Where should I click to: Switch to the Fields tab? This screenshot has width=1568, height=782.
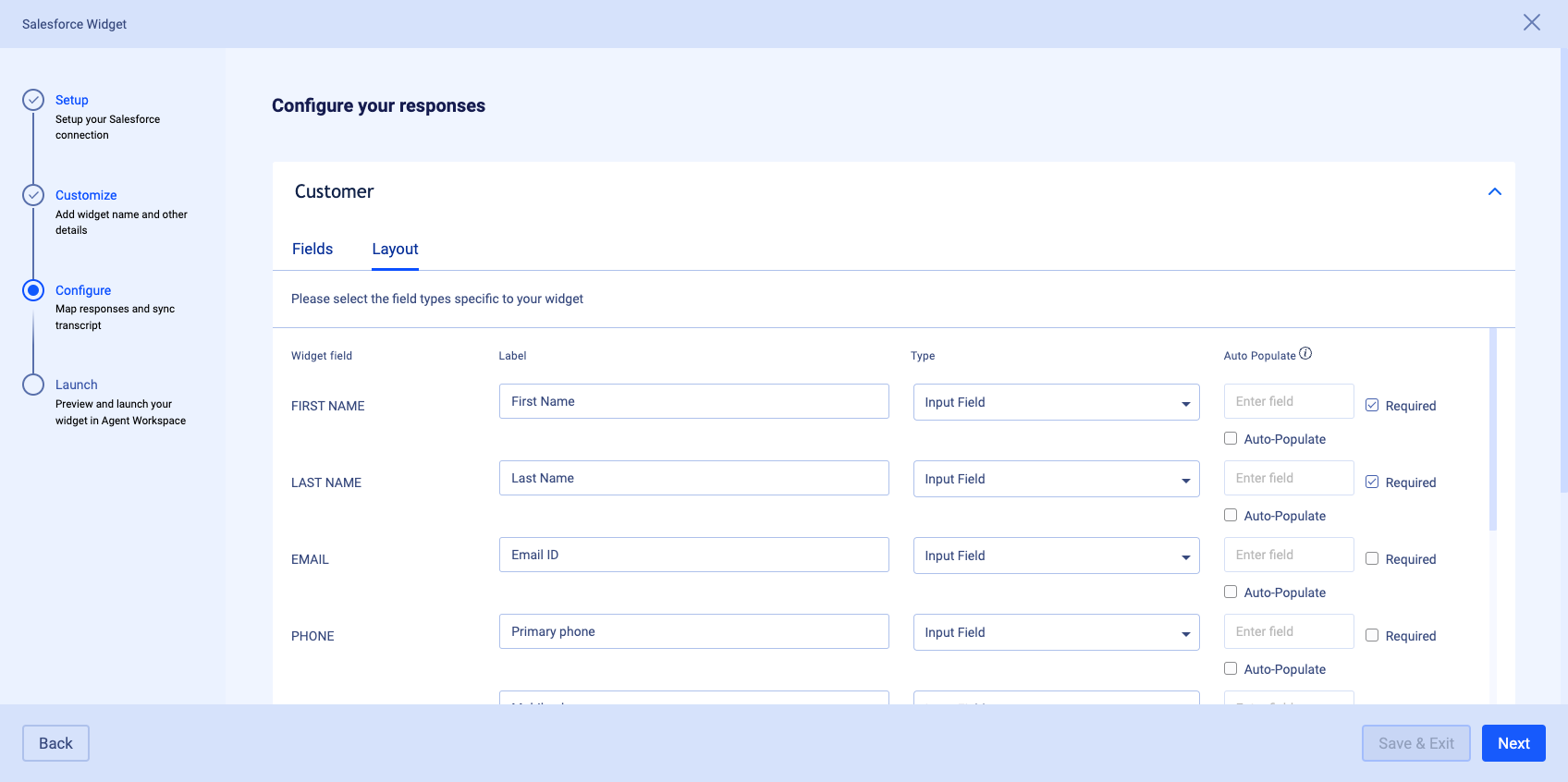[312, 249]
